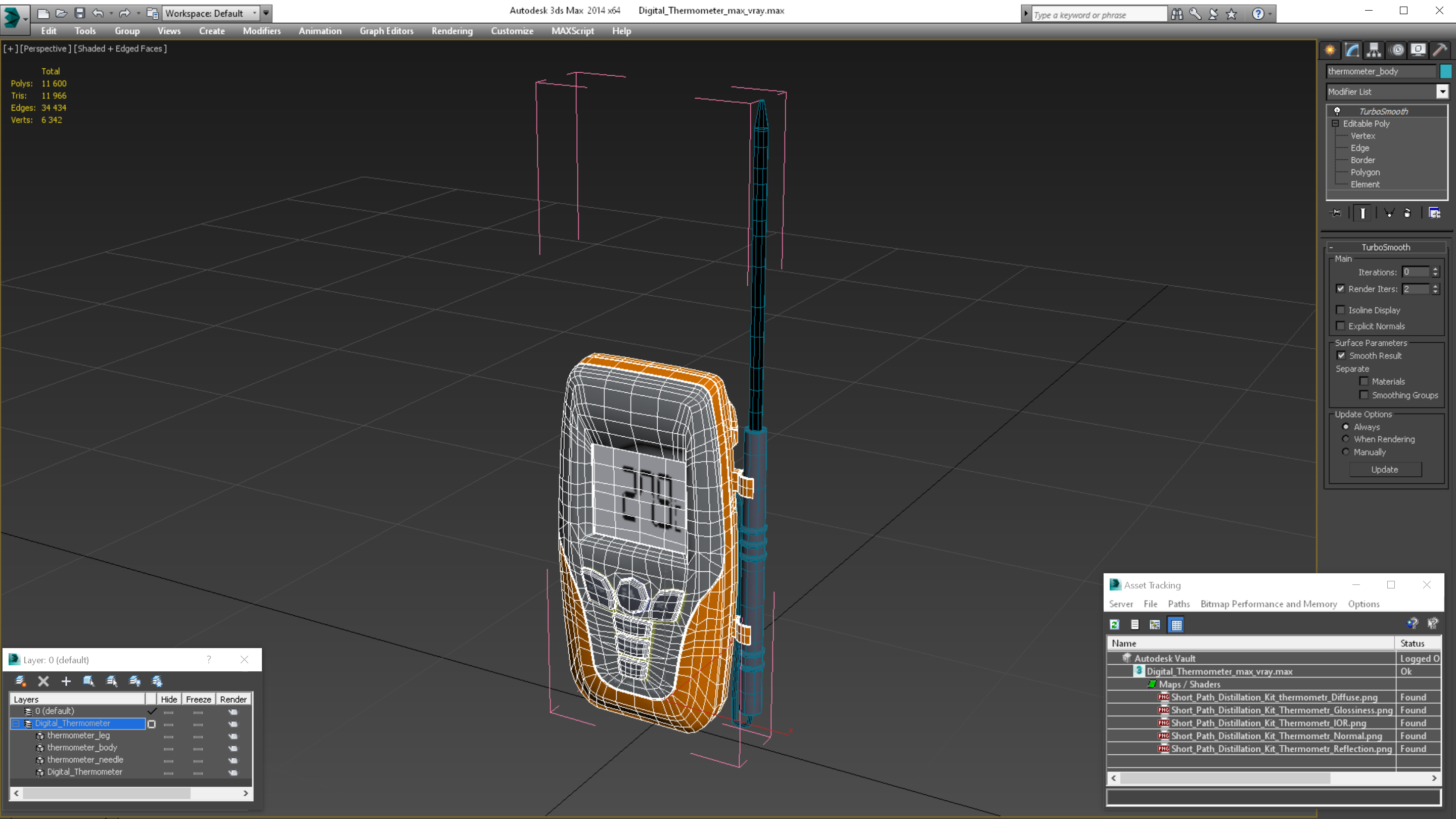Select Manually update option
Viewport: 1456px width, 819px height.
coord(1346,451)
